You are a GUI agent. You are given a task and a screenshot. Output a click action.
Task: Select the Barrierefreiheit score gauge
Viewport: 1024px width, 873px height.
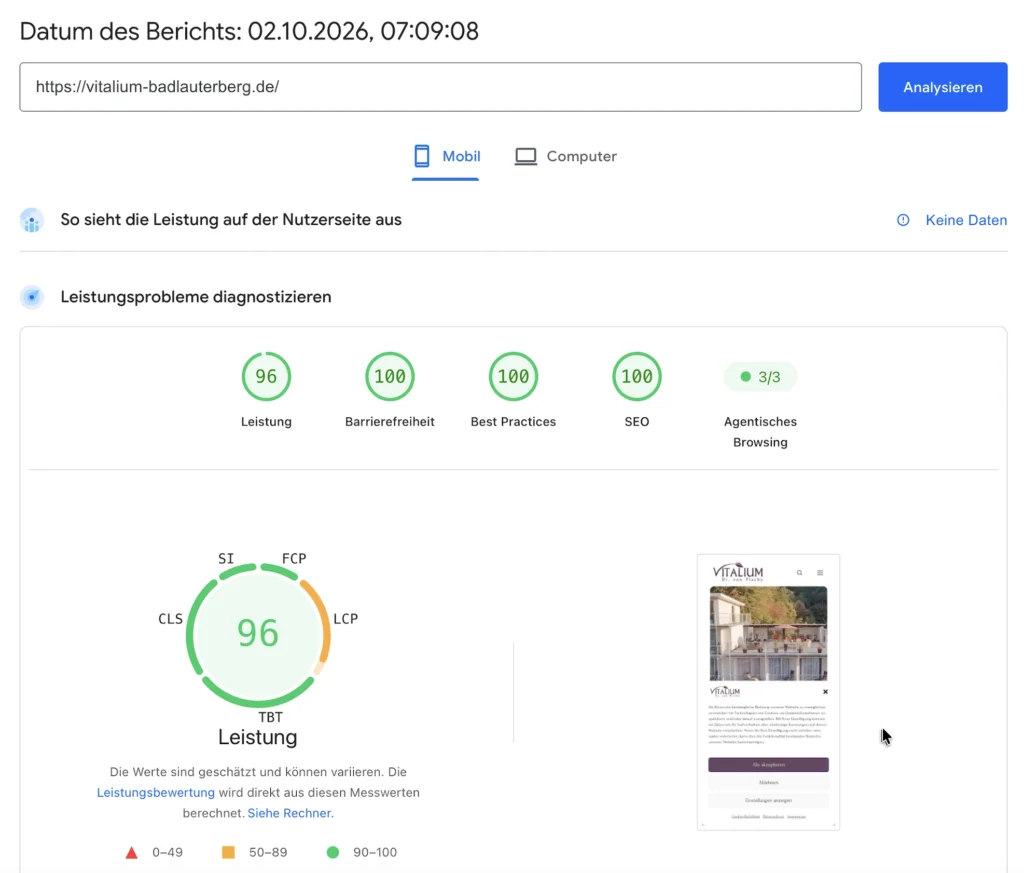pos(389,377)
